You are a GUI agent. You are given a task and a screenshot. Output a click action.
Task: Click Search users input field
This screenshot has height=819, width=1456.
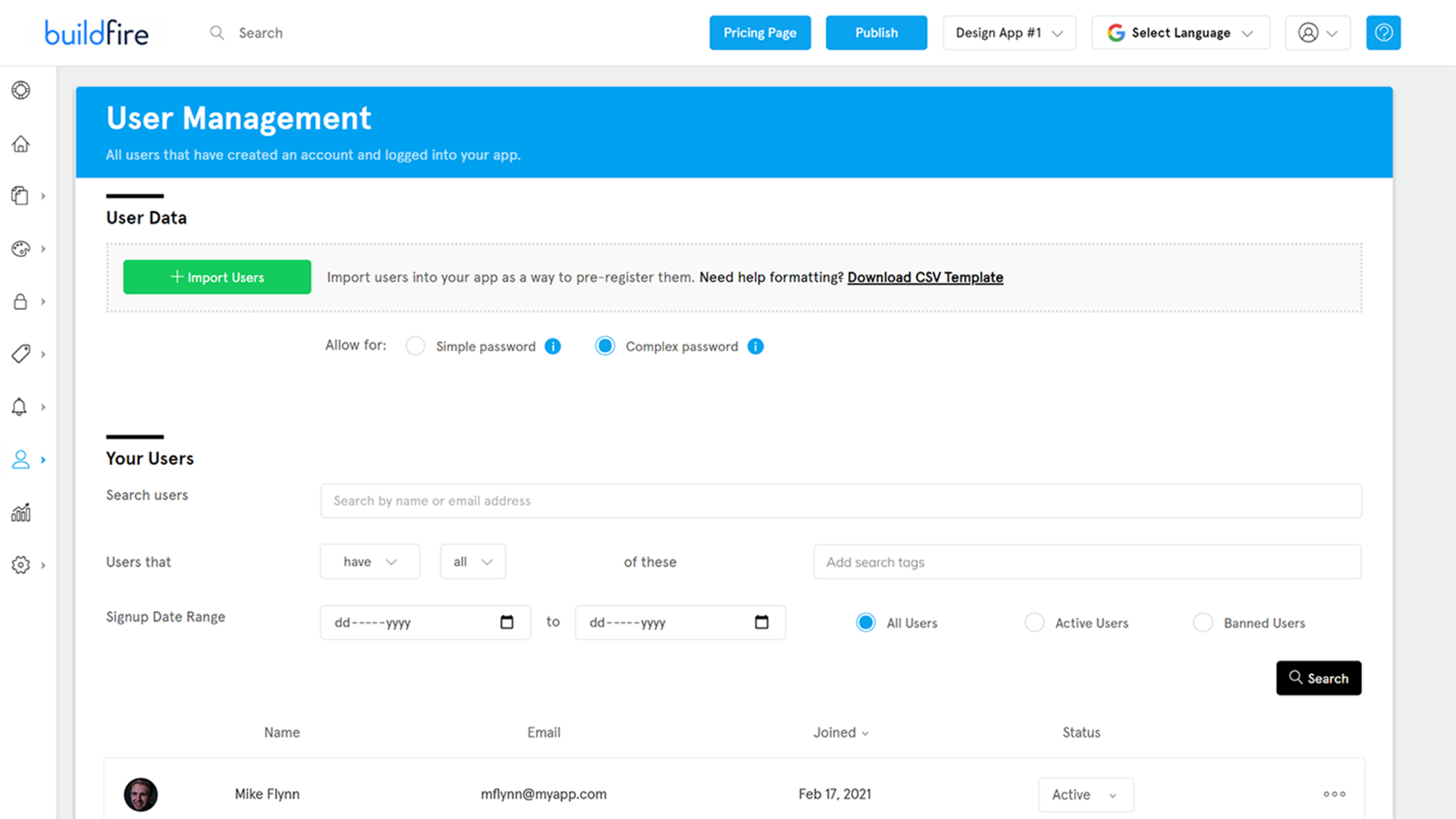tap(841, 500)
